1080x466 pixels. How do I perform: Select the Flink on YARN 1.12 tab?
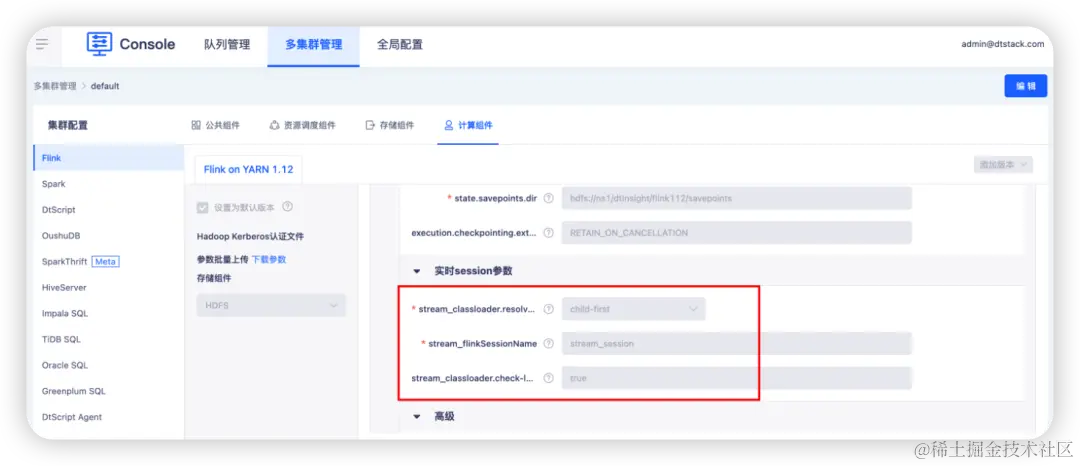249,169
